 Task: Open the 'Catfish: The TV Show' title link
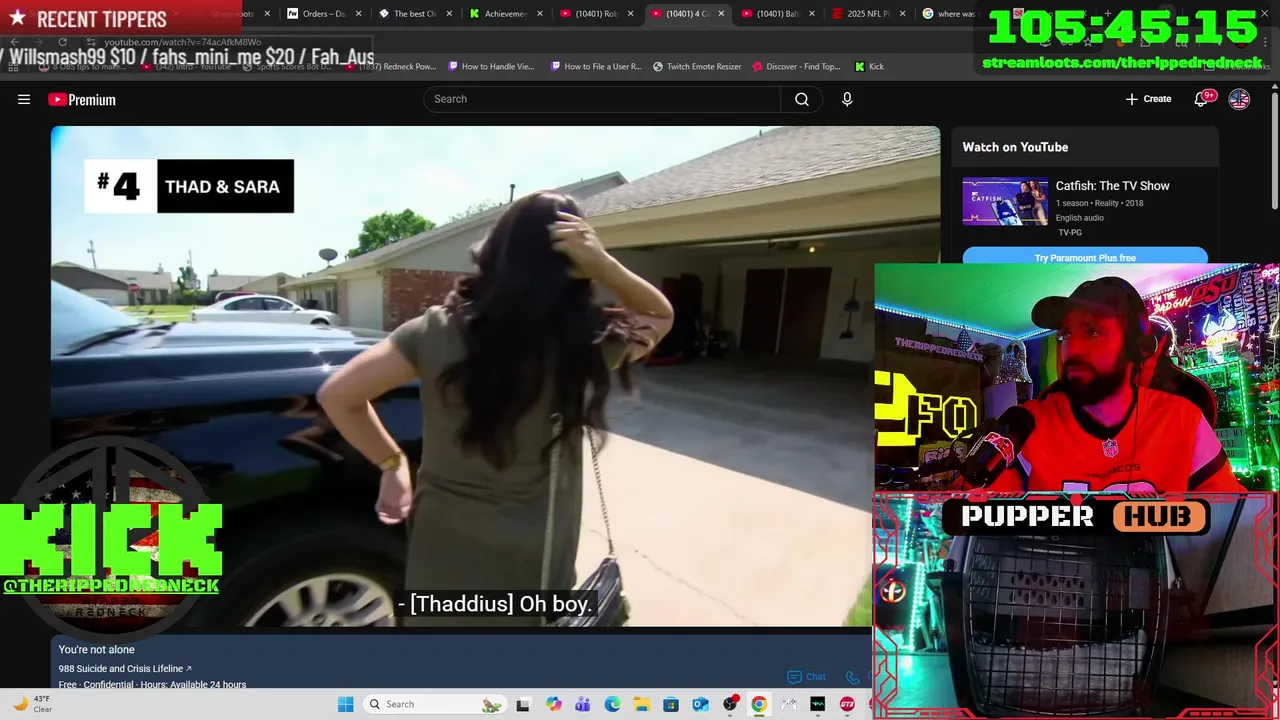pos(1112,186)
